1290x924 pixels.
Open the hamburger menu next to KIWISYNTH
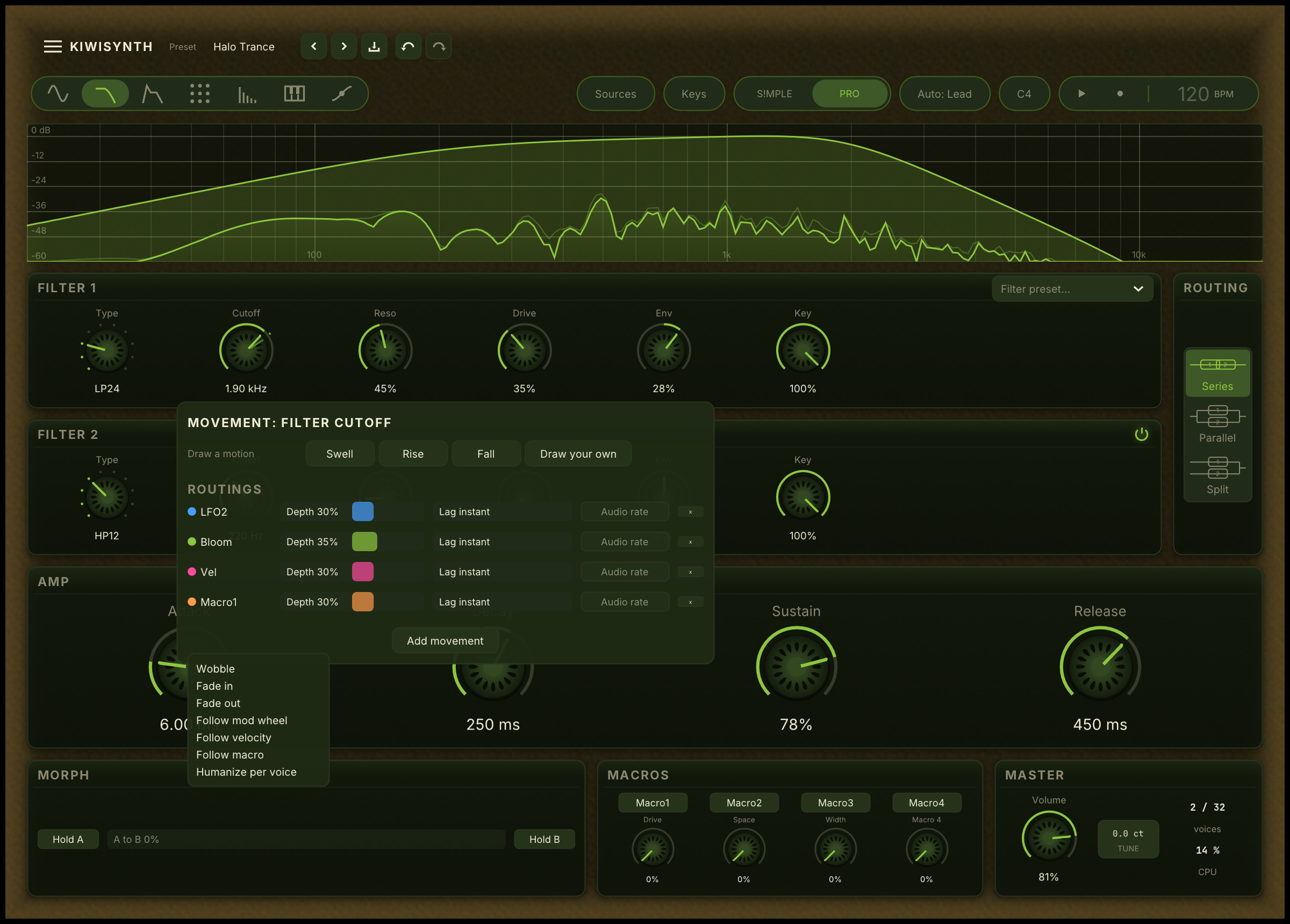[x=53, y=47]
